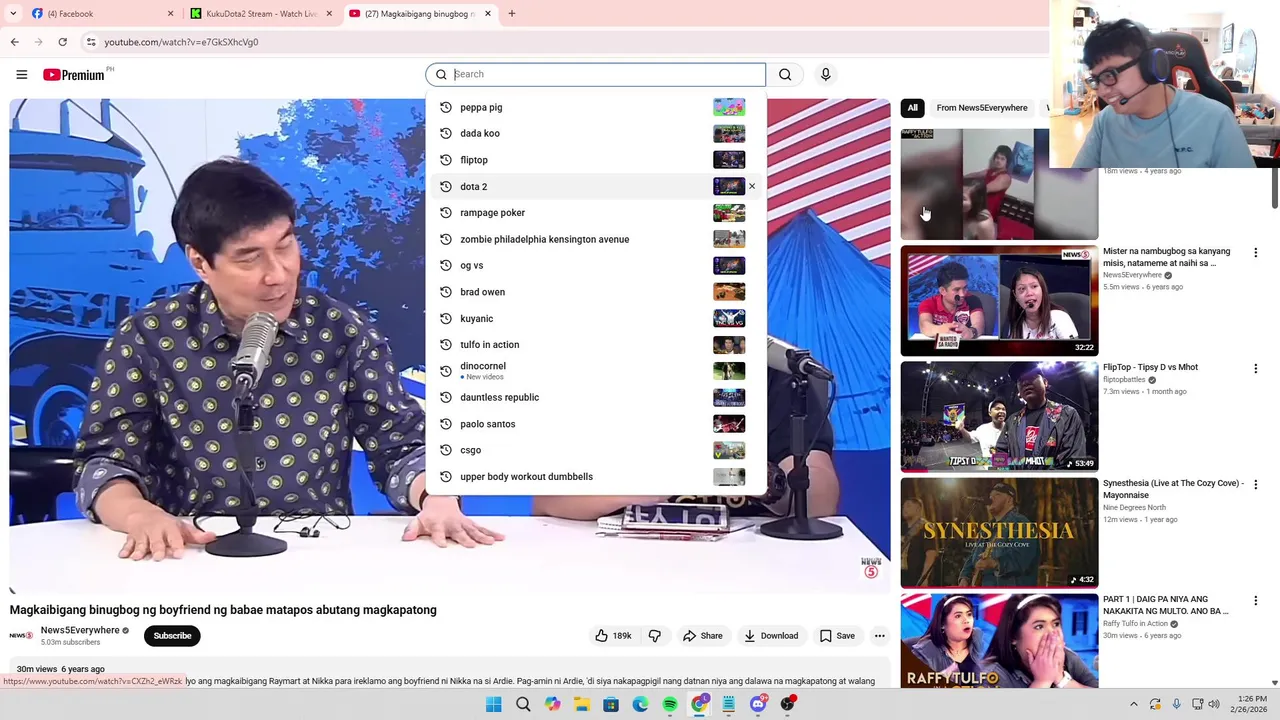The height and width of the screenshot is (720, 1280).
Task: Select 'brad owen' from search history
Action: click(x=596, y=292)
